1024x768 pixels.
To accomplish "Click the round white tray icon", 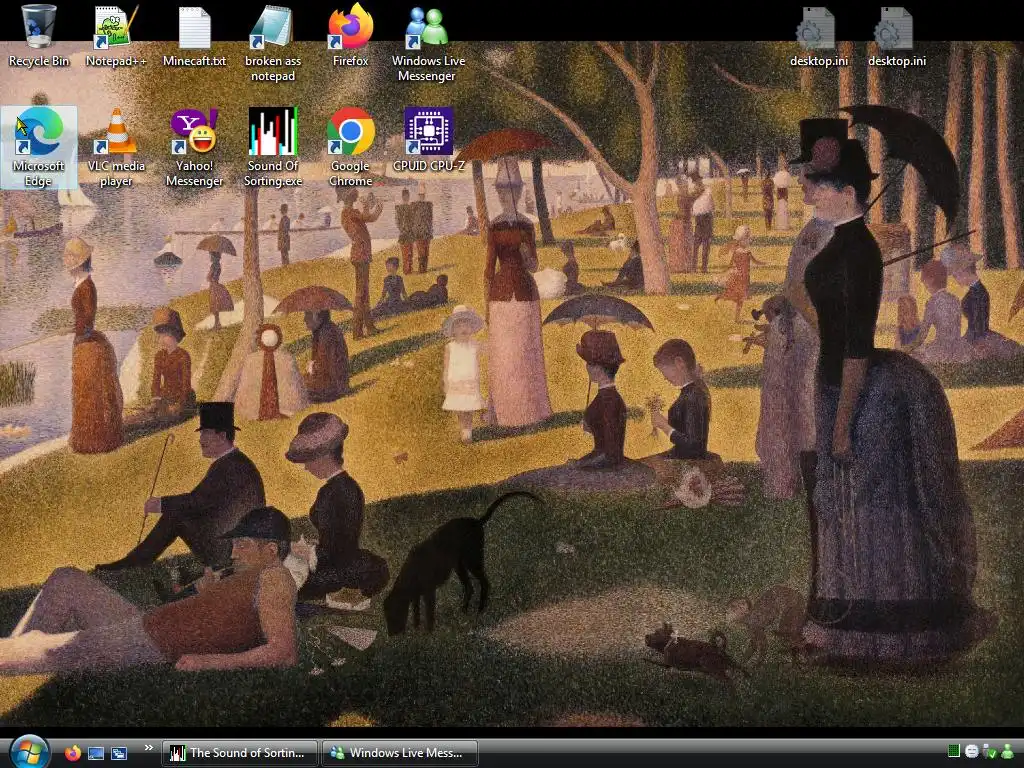I will pos(971,752).
